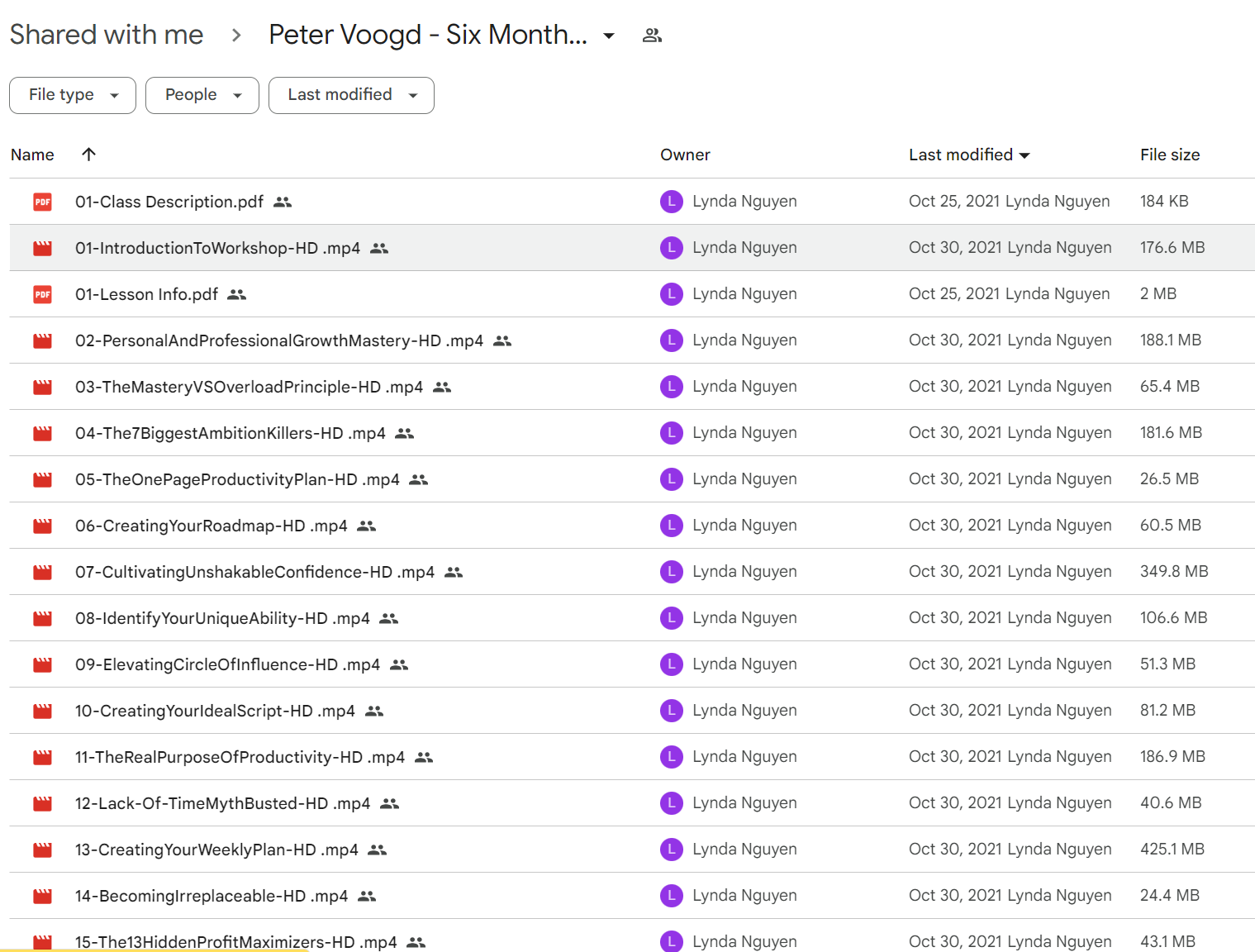
Task: Open the People filter dropdown
Action: [x=202, y=95]
